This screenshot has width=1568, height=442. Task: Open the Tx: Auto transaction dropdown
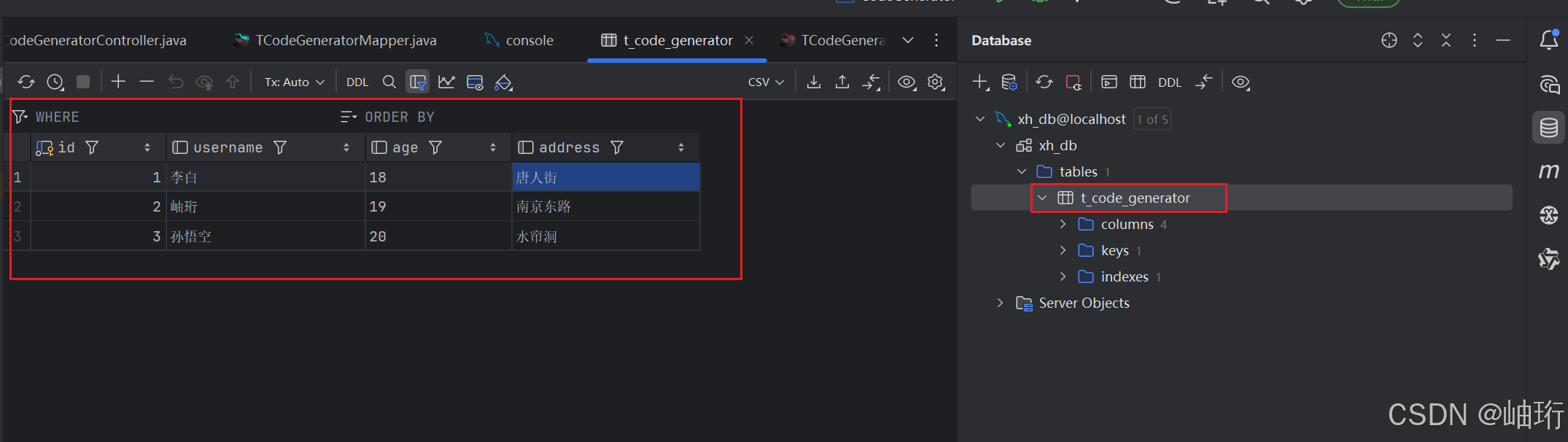click(294, 82)
